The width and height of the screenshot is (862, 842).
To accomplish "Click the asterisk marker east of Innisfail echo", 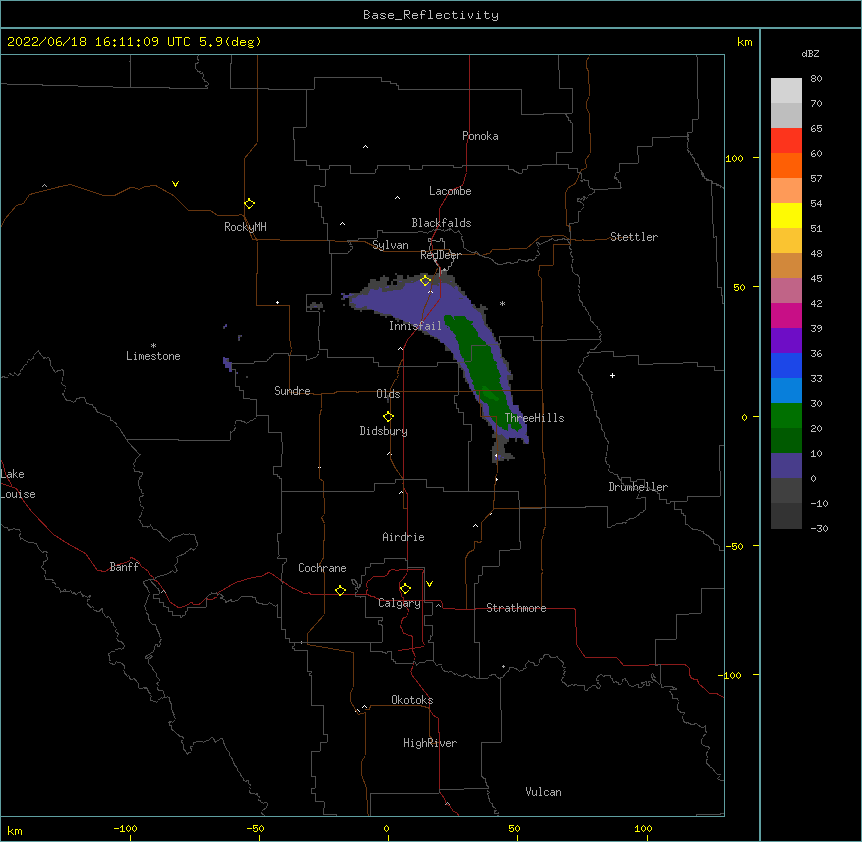I will point(502,303).
